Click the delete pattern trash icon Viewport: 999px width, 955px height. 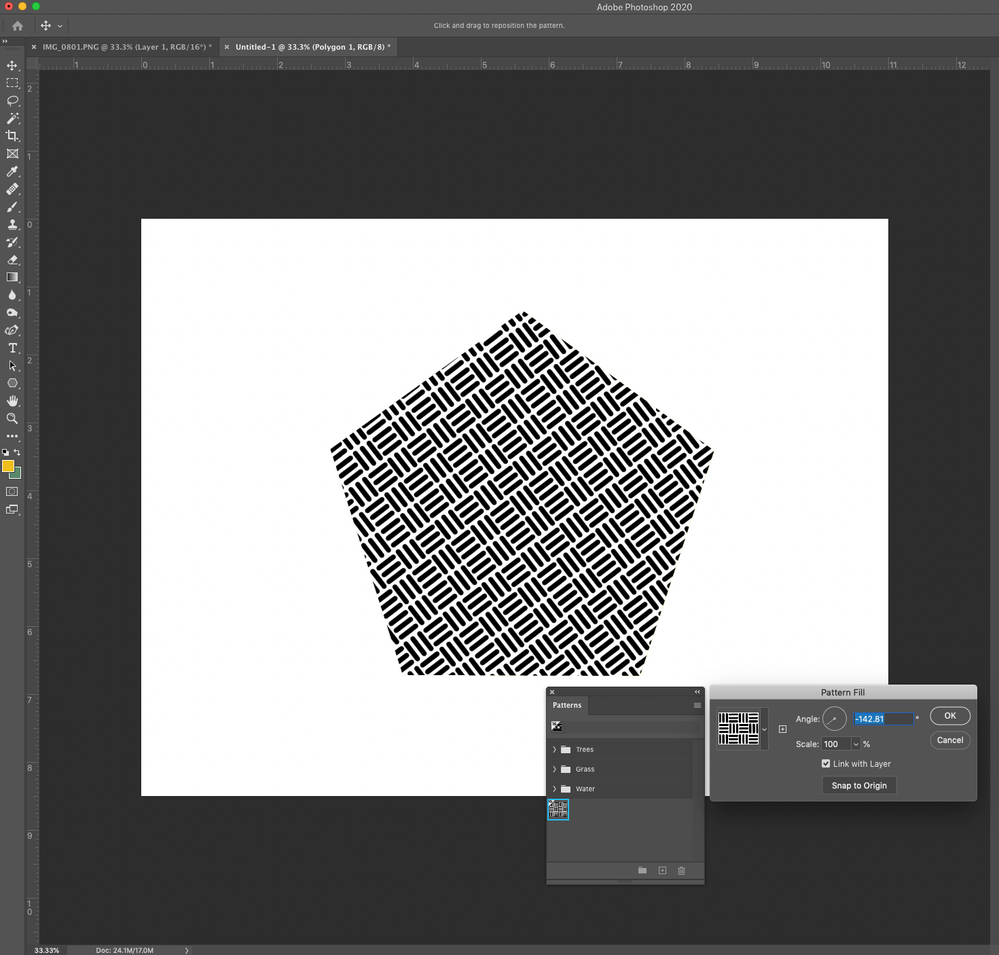[x=681, y=871]
